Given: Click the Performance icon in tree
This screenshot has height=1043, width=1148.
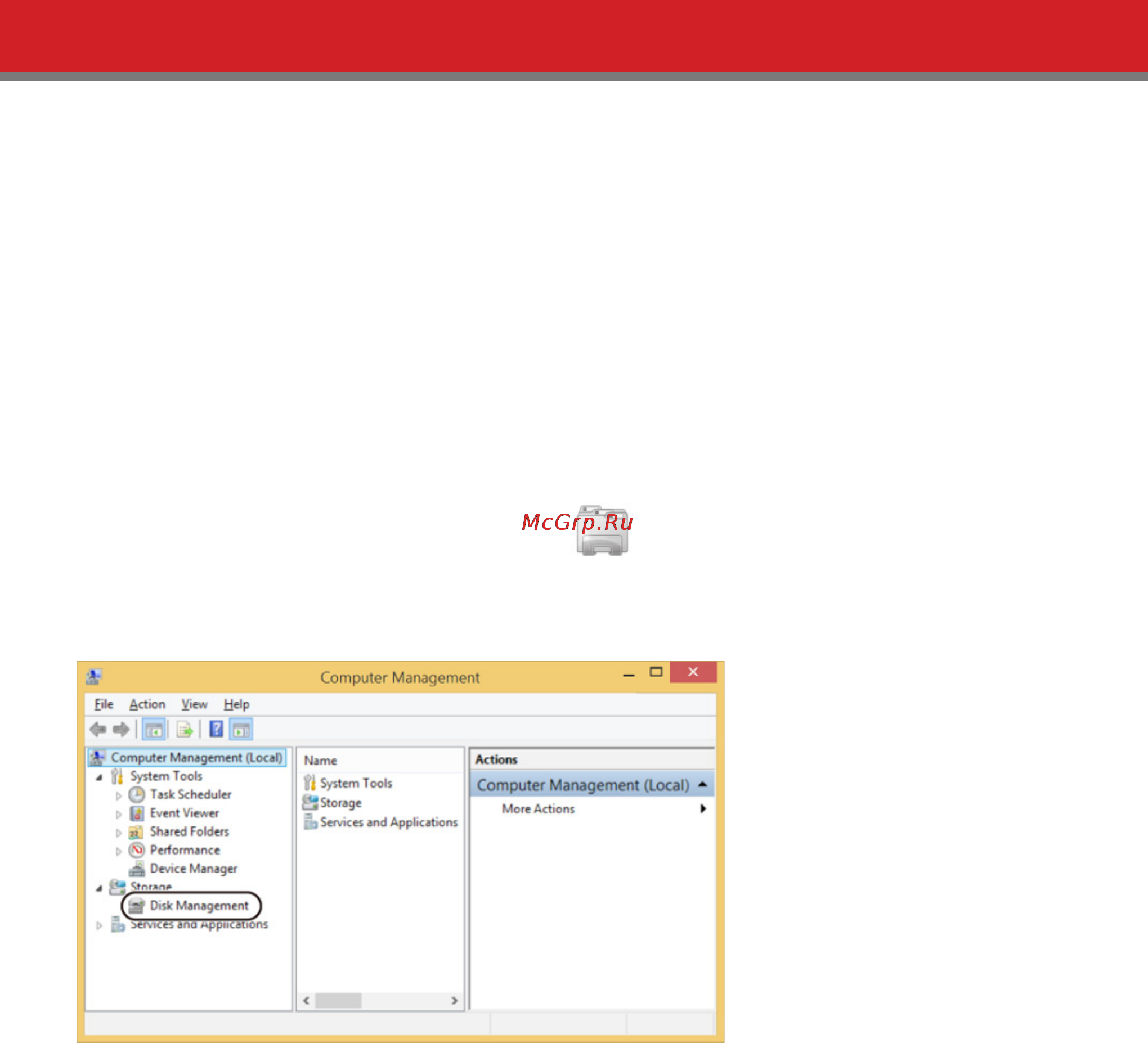Looking at the screenshot, I should coord(137,850).
